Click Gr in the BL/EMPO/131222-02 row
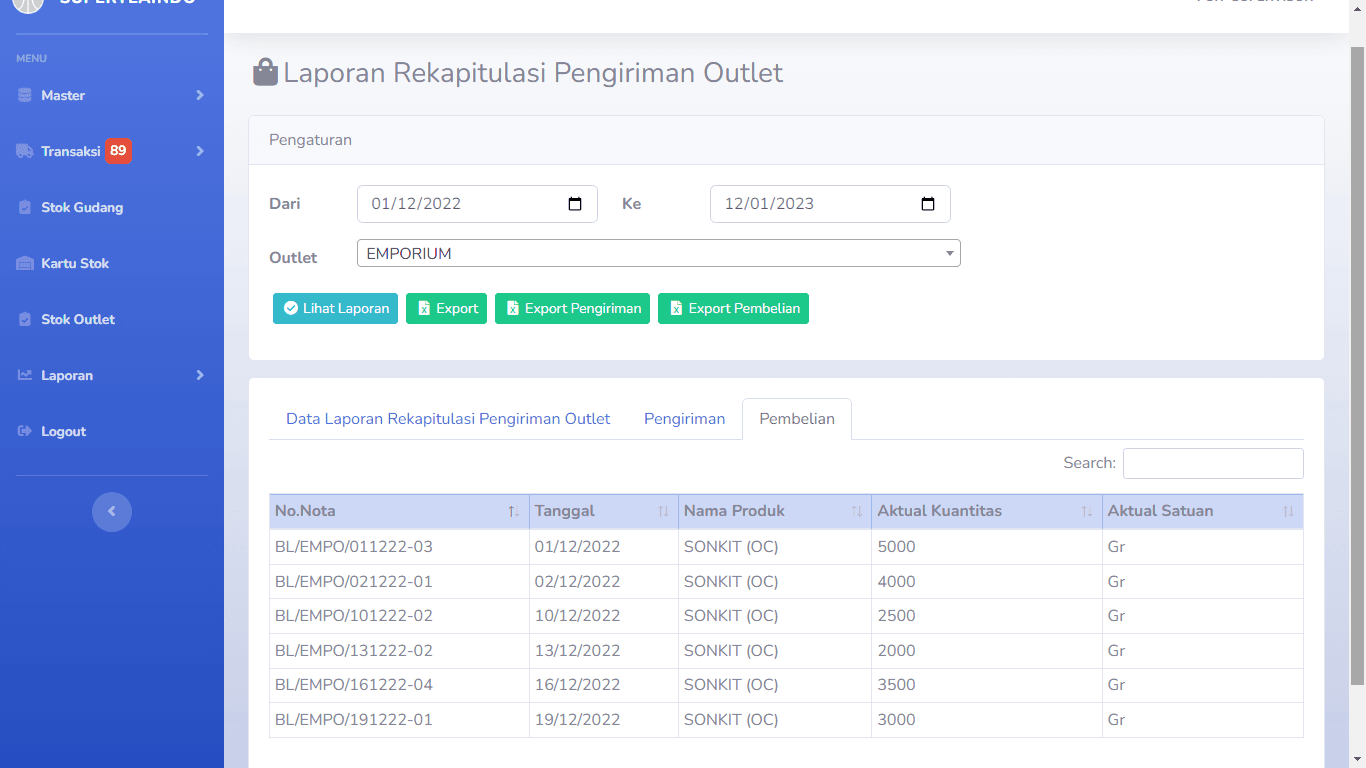1366x768 pixels. click(x=1116, y=650)
